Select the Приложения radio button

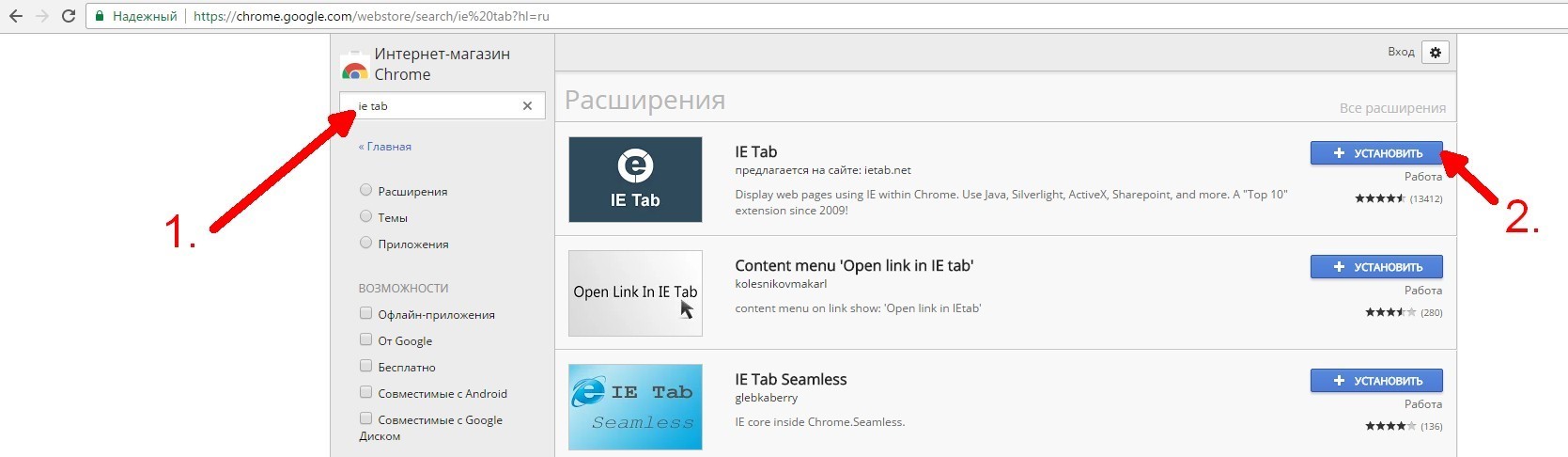(x=366, y=243)
